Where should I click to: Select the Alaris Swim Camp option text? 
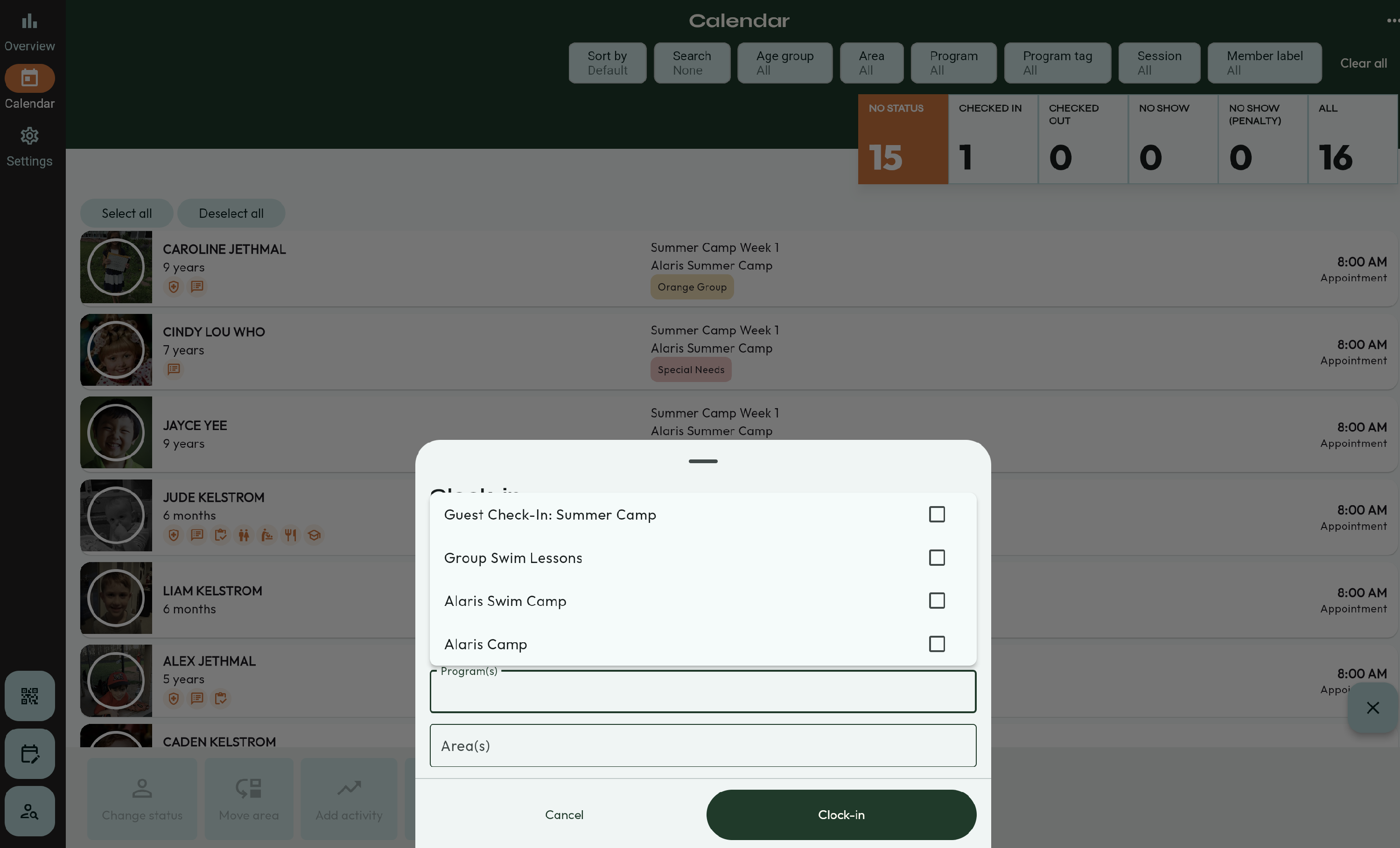[x=505, y=601]
